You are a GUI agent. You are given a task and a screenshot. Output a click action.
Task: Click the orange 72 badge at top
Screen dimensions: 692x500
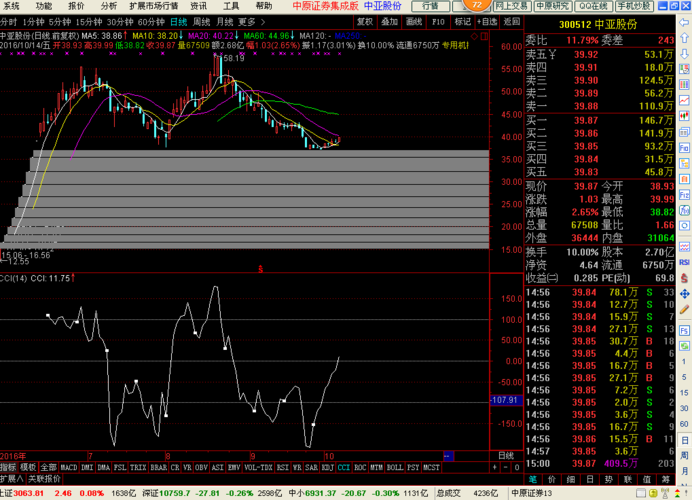click(477, 5)
